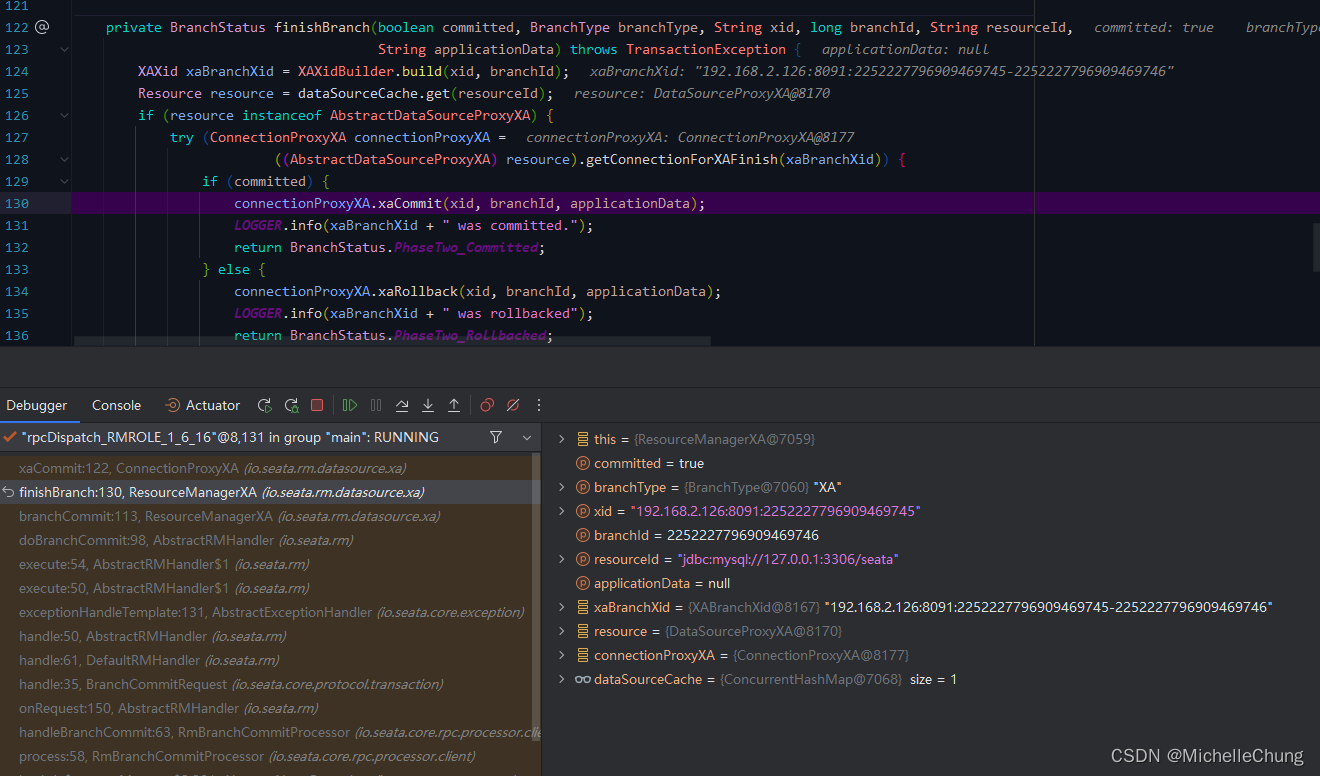Click the Rerun in debug mode icon
This screenshot has height=776, width=1320.
point(291,405)
